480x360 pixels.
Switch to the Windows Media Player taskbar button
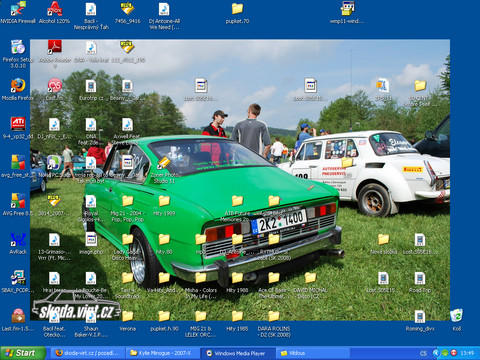(238, 353)
